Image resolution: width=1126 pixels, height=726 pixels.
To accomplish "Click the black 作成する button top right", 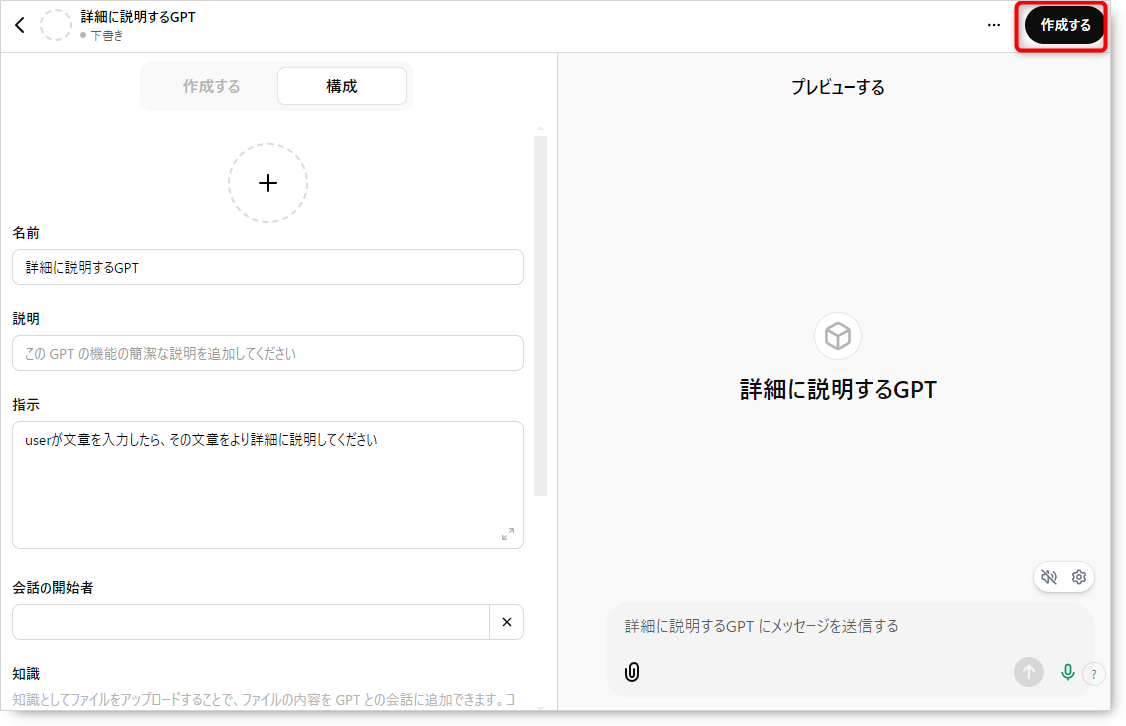I will pyautogui.click(x=1065, y=25).
